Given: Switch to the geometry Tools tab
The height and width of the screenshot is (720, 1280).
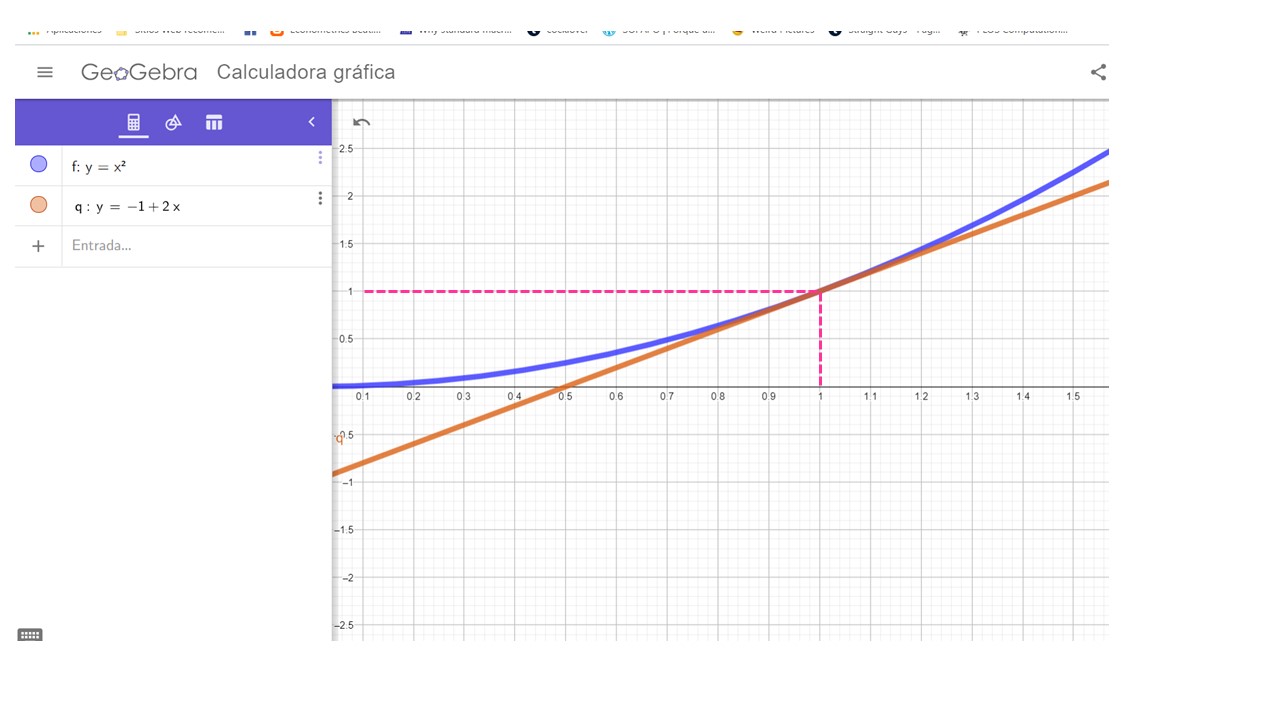Looking at the screenshot, I should [x=173, y=123].
